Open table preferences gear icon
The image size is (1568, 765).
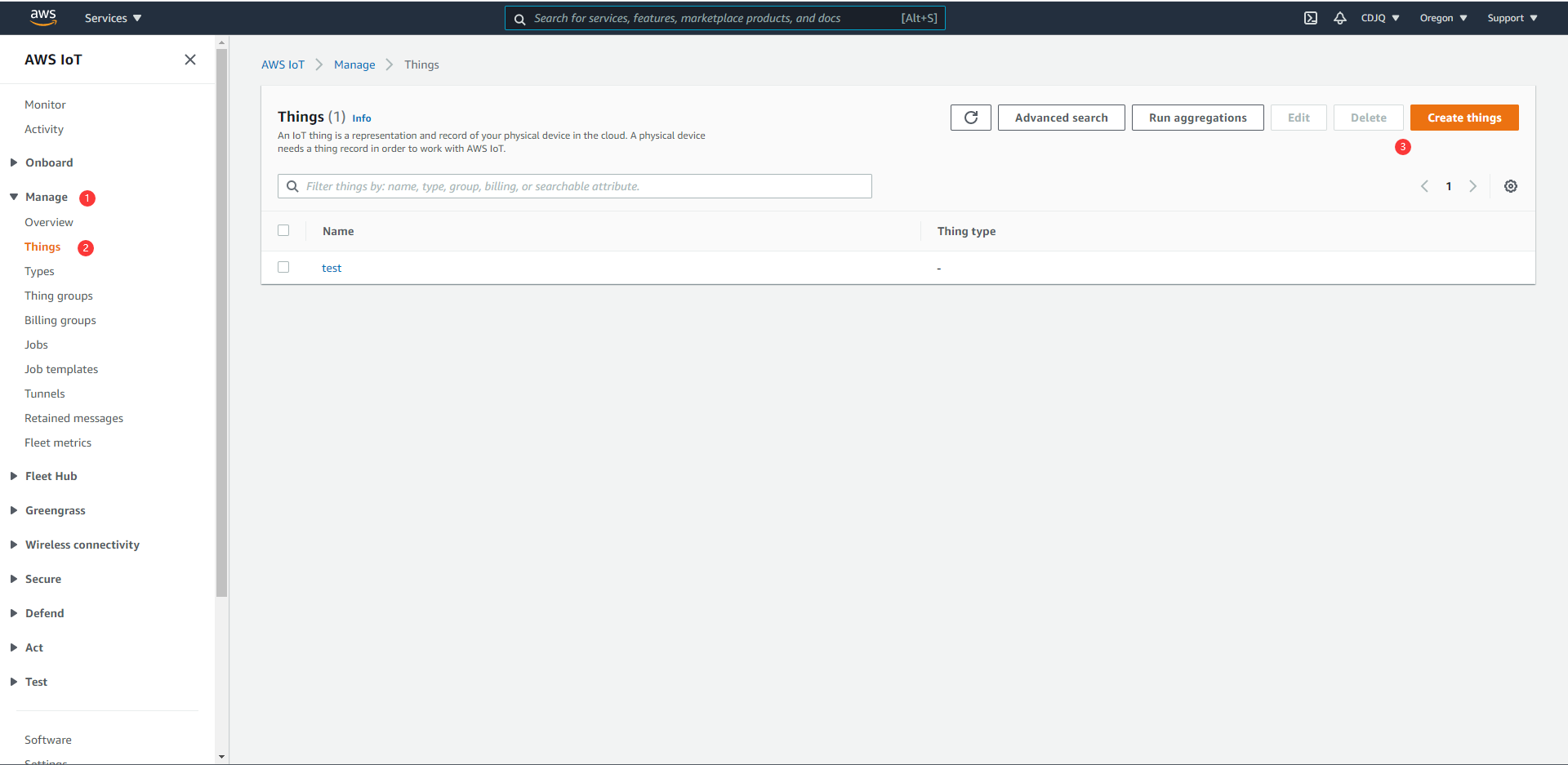click(1511, 186)
